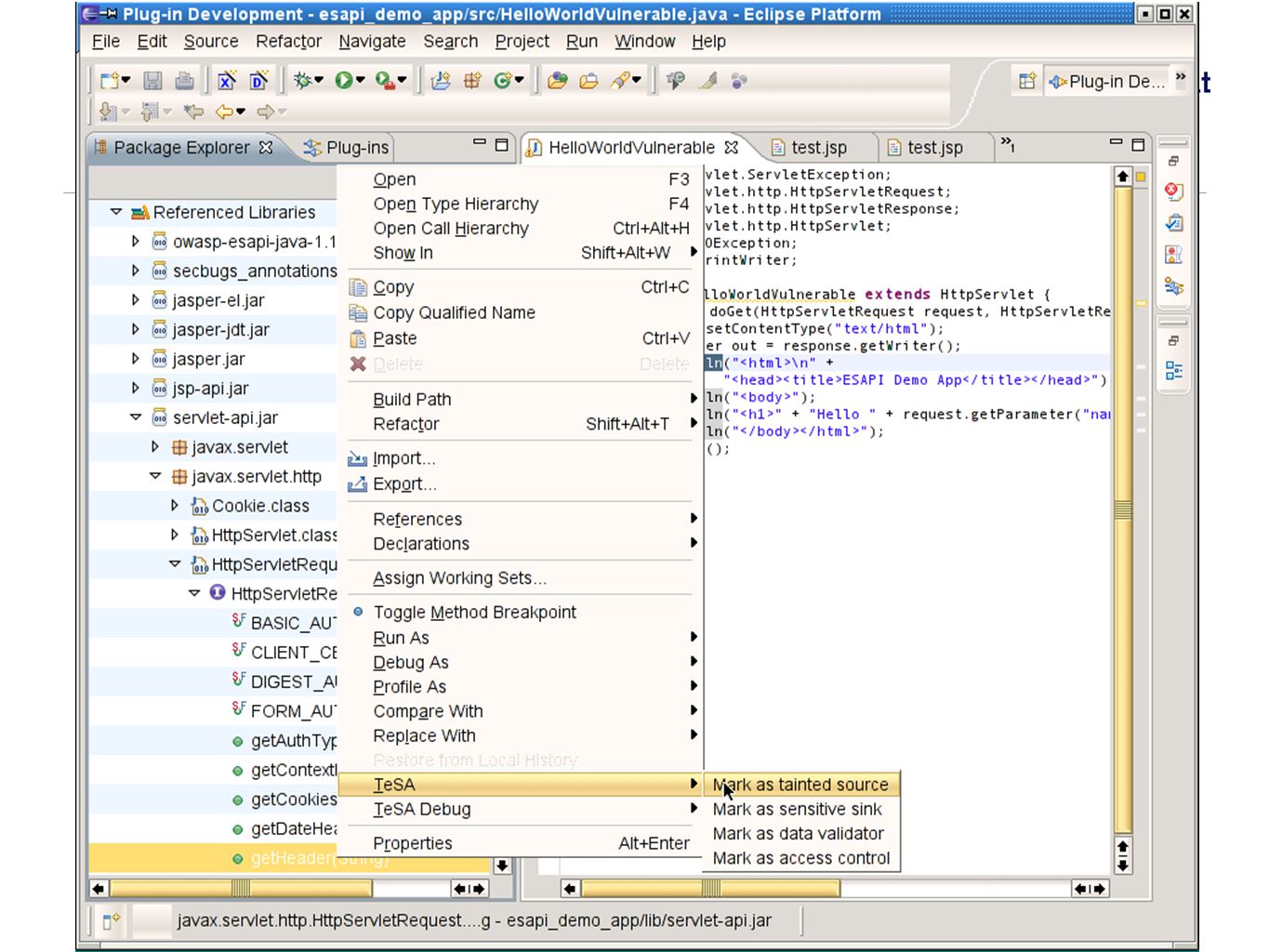Viewport: 1269px width, 952px height.
Task: Select jsp-api.jar in Package Explorer
Action: [211, 389]
